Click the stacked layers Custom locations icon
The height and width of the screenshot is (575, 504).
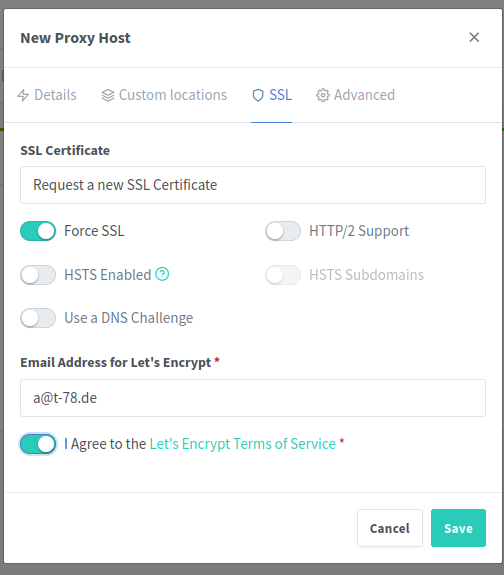(108, 95)
